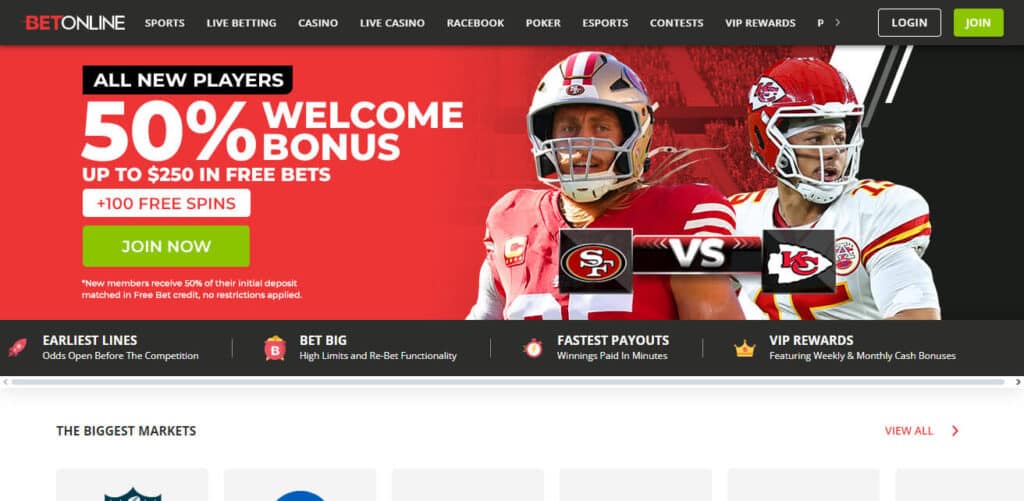Image resolution: width=1024 pixels, height=501 pixels.
Task: Click the Login button
Action: click(909, 23)
